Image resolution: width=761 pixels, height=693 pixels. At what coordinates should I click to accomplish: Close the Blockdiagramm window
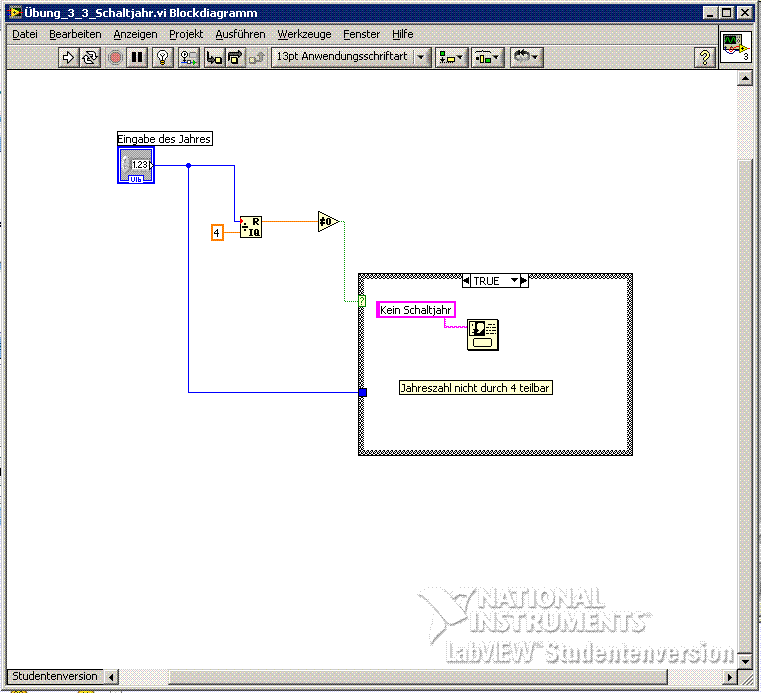point(744,13)
